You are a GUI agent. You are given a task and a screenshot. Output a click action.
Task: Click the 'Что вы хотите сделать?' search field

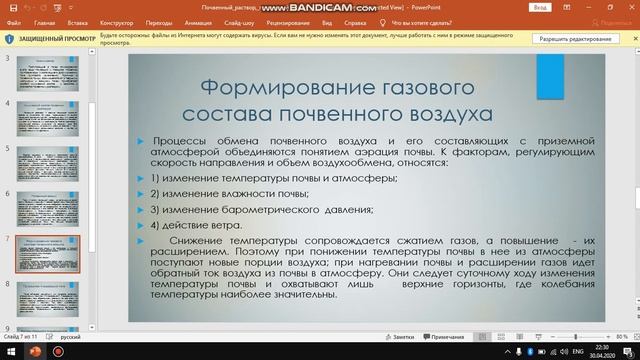coord(422,23)
